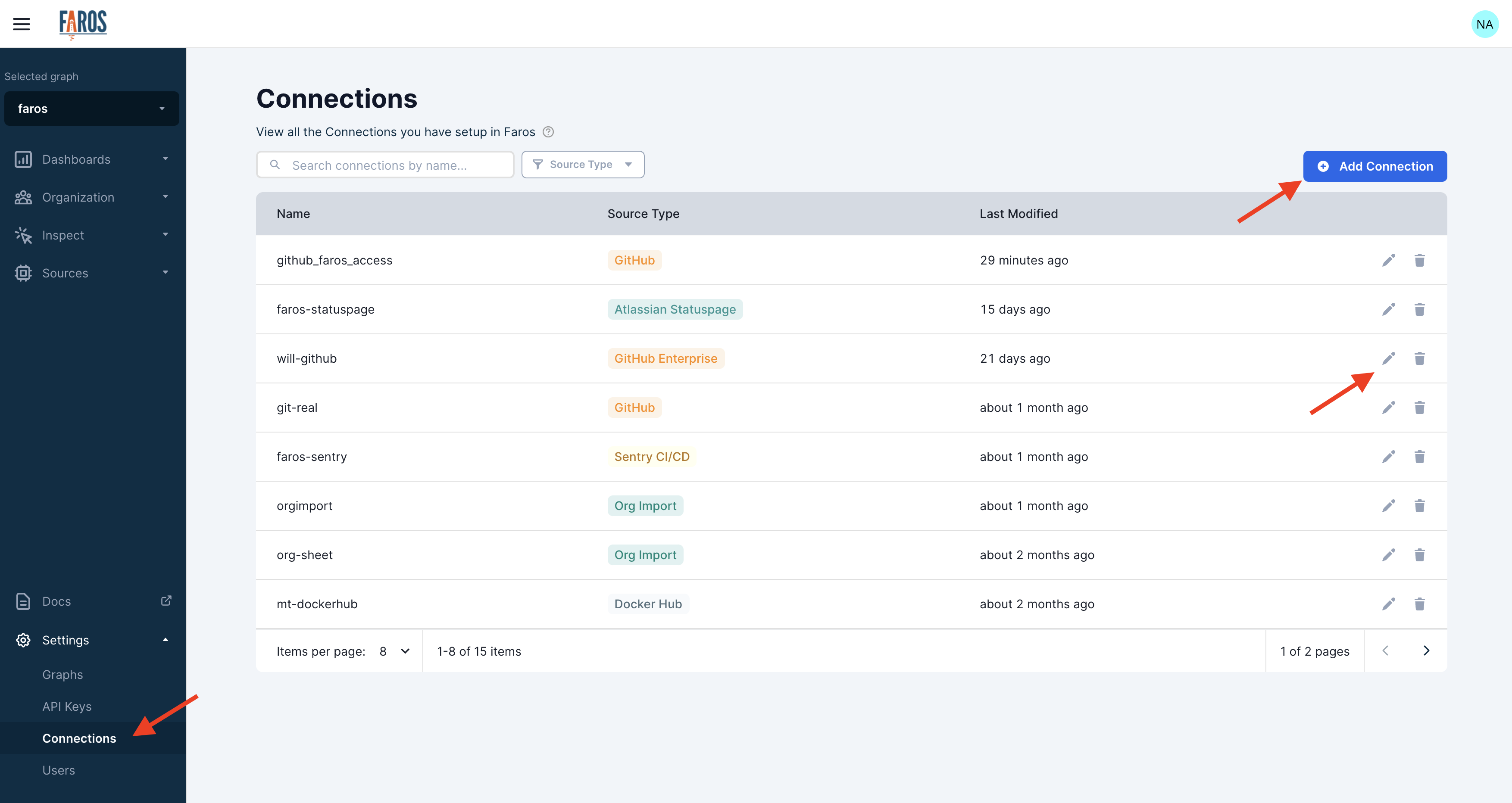Trash the faros-sentry connection
Screen dimensions: 1512x803
click(x=1419, y=457)
